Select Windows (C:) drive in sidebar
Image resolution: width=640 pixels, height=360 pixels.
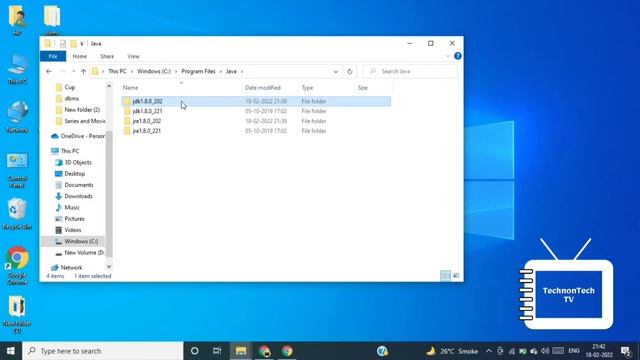coord(81,241)
